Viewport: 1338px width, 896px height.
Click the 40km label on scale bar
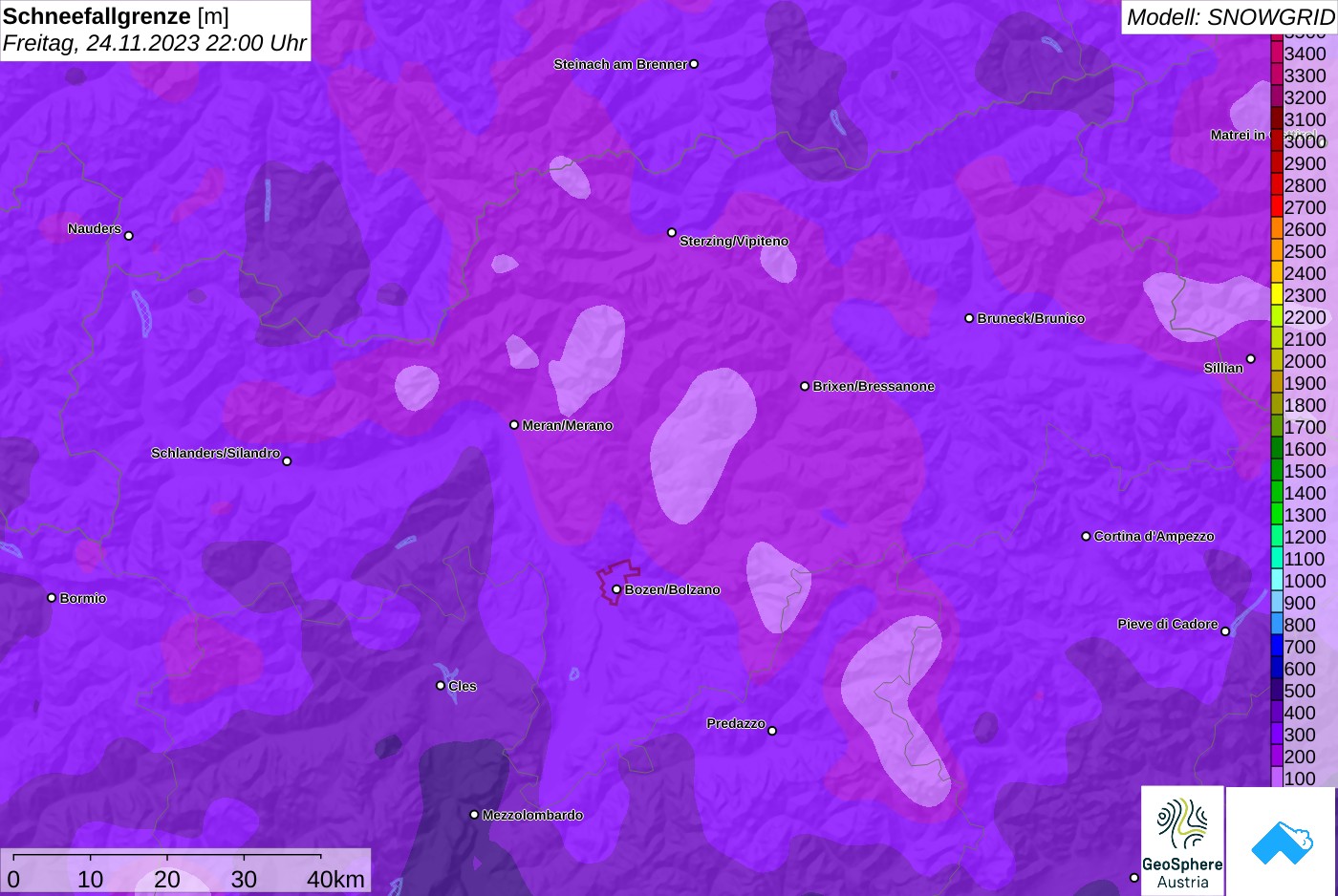(x=335, y=879)
